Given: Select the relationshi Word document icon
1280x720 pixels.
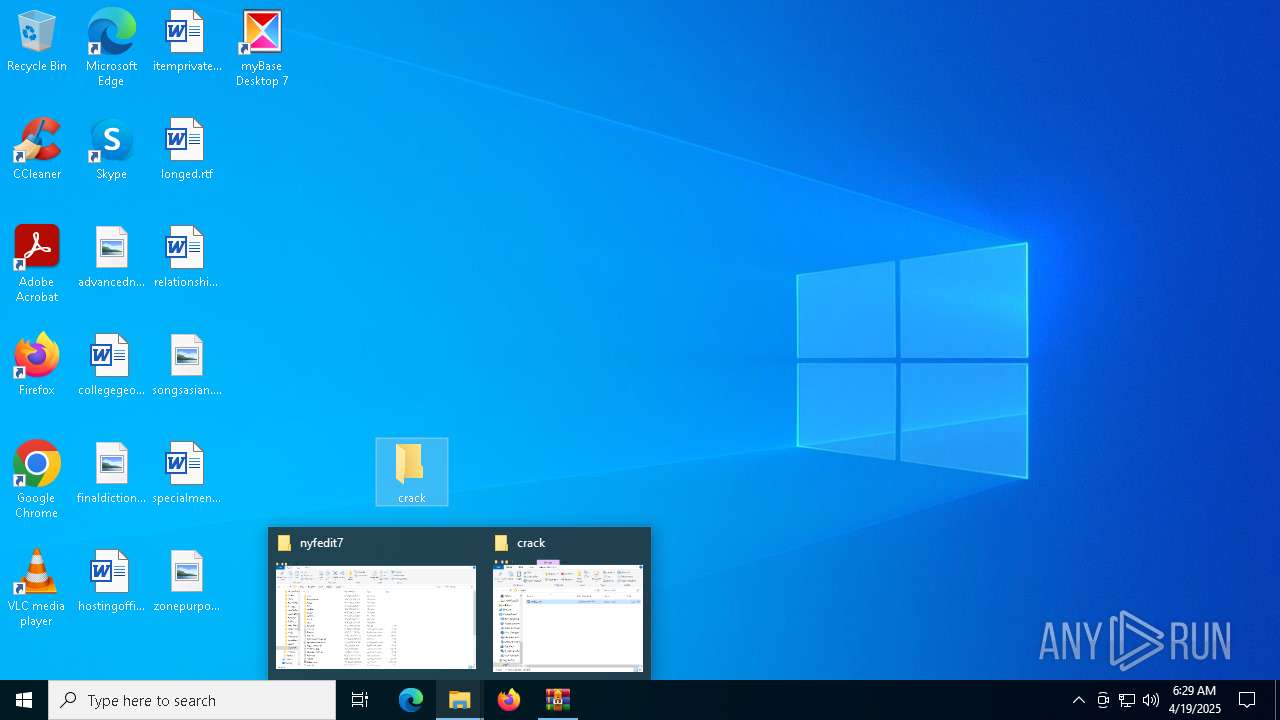Looking at the screenshot, I should (x=186, y=258).
